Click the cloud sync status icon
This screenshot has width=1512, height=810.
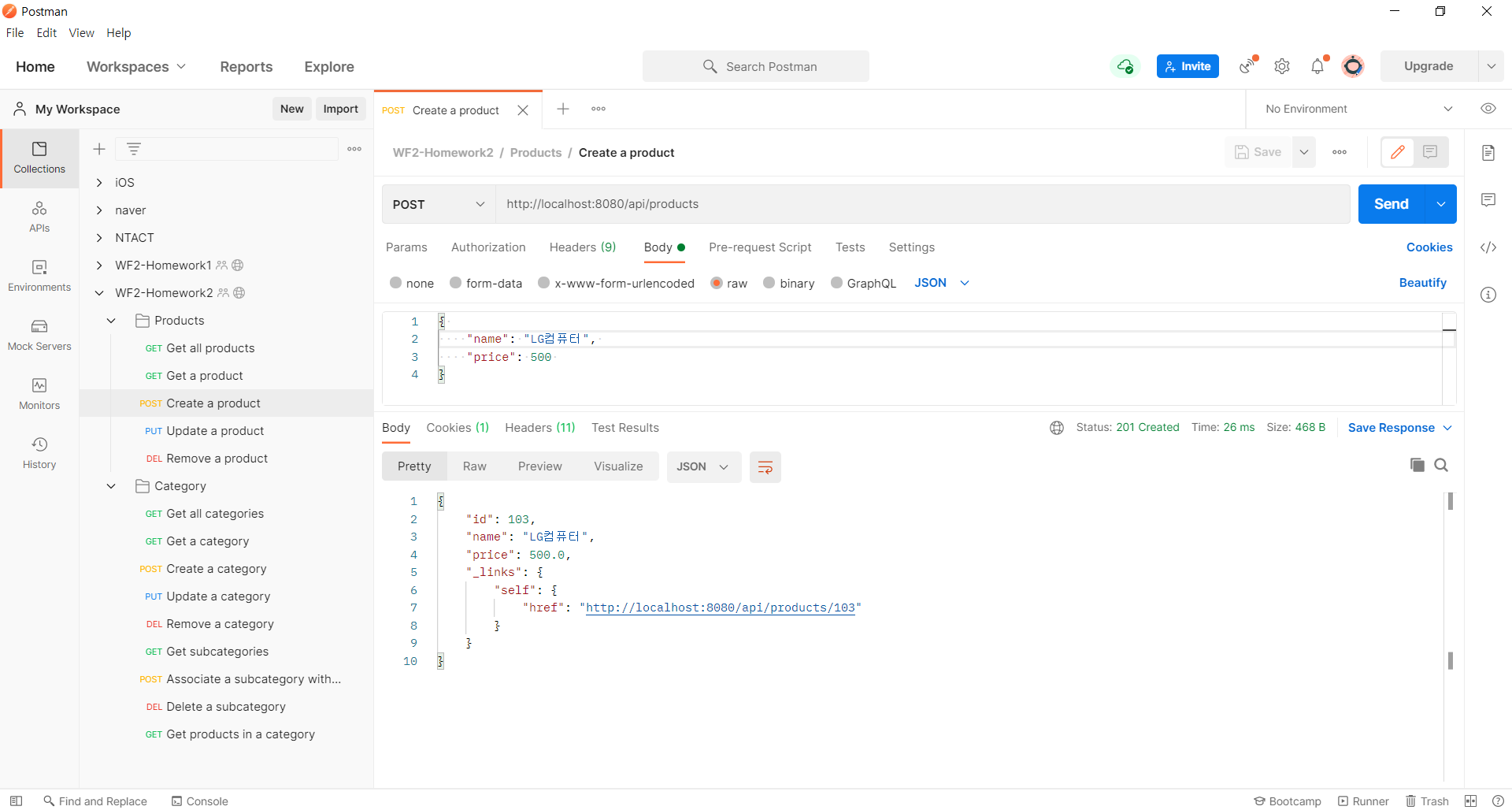(x=1125, y=66)
